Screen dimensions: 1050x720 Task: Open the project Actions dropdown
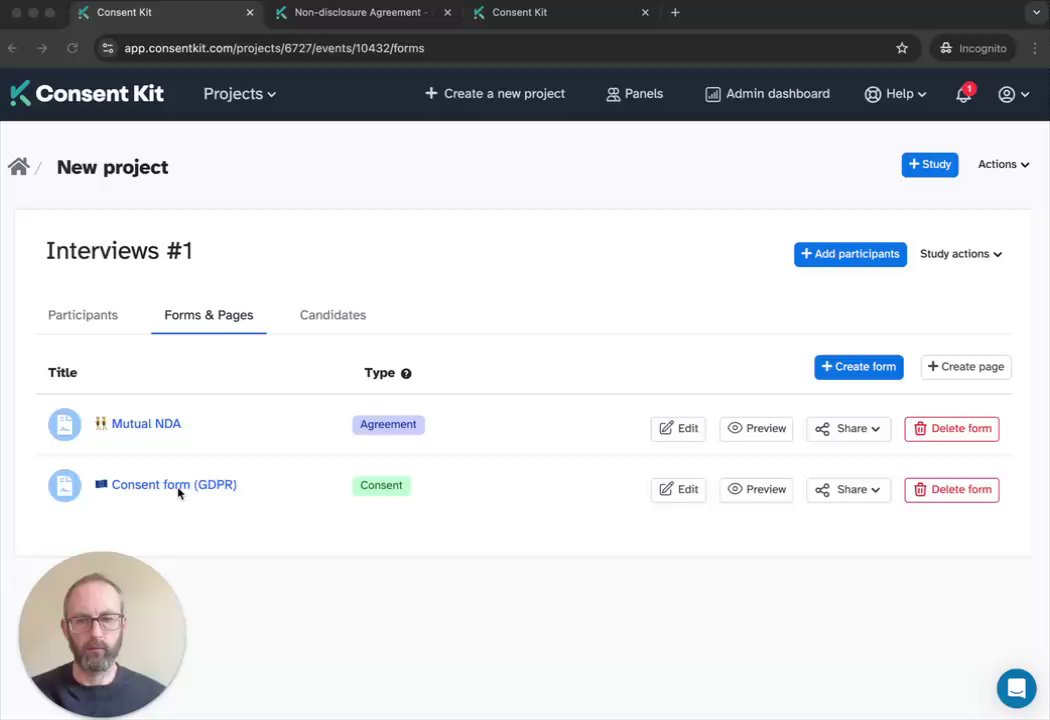(x=1003, y=165)
